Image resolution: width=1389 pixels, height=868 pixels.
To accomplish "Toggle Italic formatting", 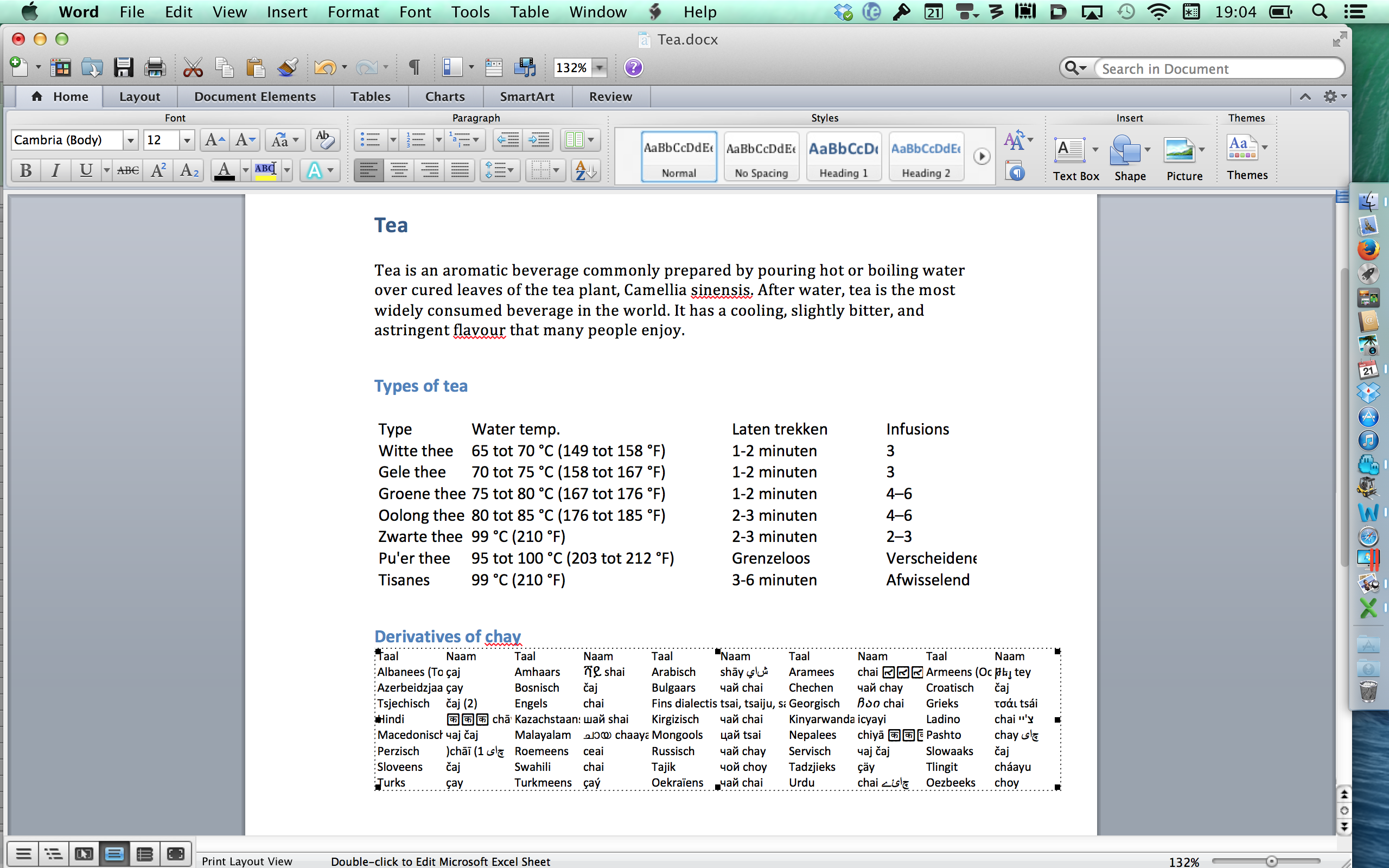I will point(55,170).
